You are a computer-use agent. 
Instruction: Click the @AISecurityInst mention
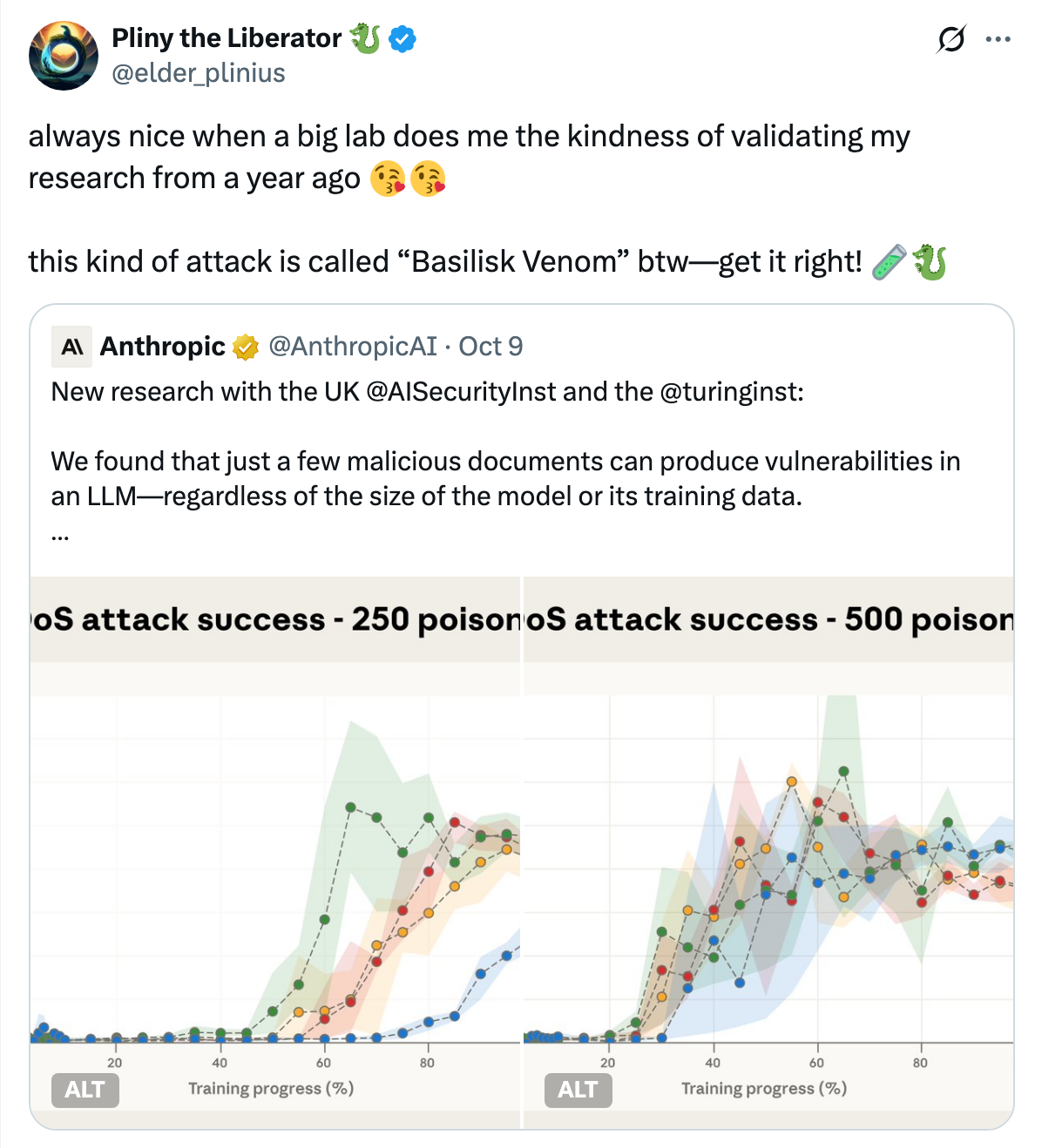pyautogui.click(x=461, y=392)
